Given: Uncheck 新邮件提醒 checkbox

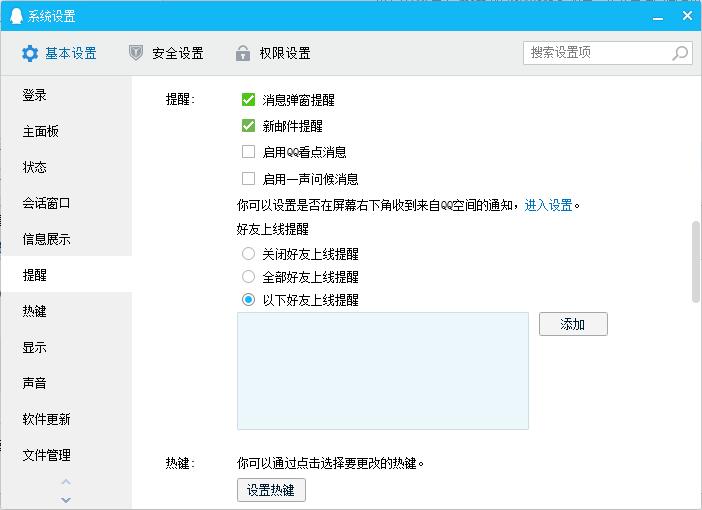Looking at the screenshot, I should pyautogui.click(x=248, y=126).
